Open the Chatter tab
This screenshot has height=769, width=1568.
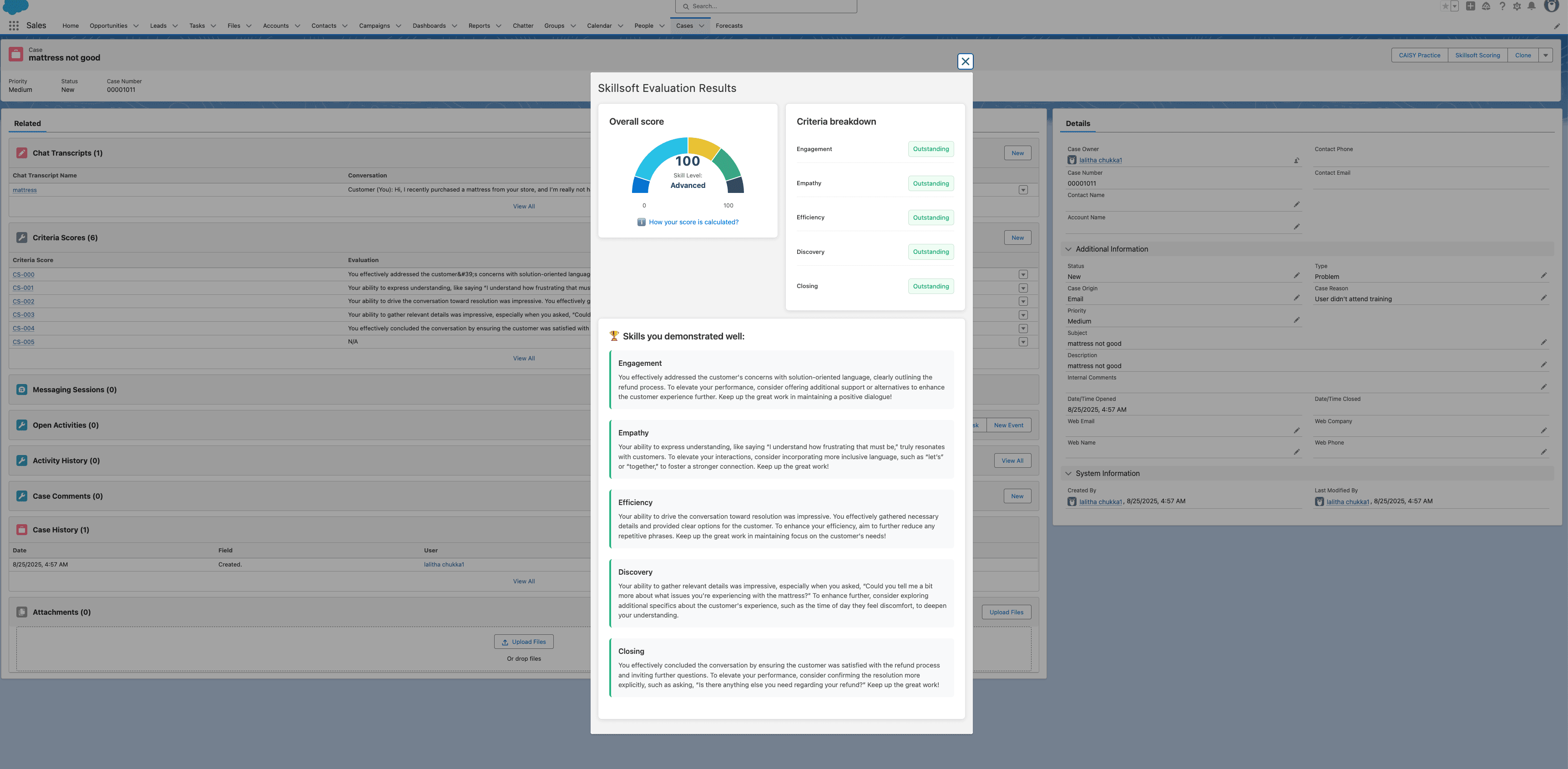[x=523, y=25]
